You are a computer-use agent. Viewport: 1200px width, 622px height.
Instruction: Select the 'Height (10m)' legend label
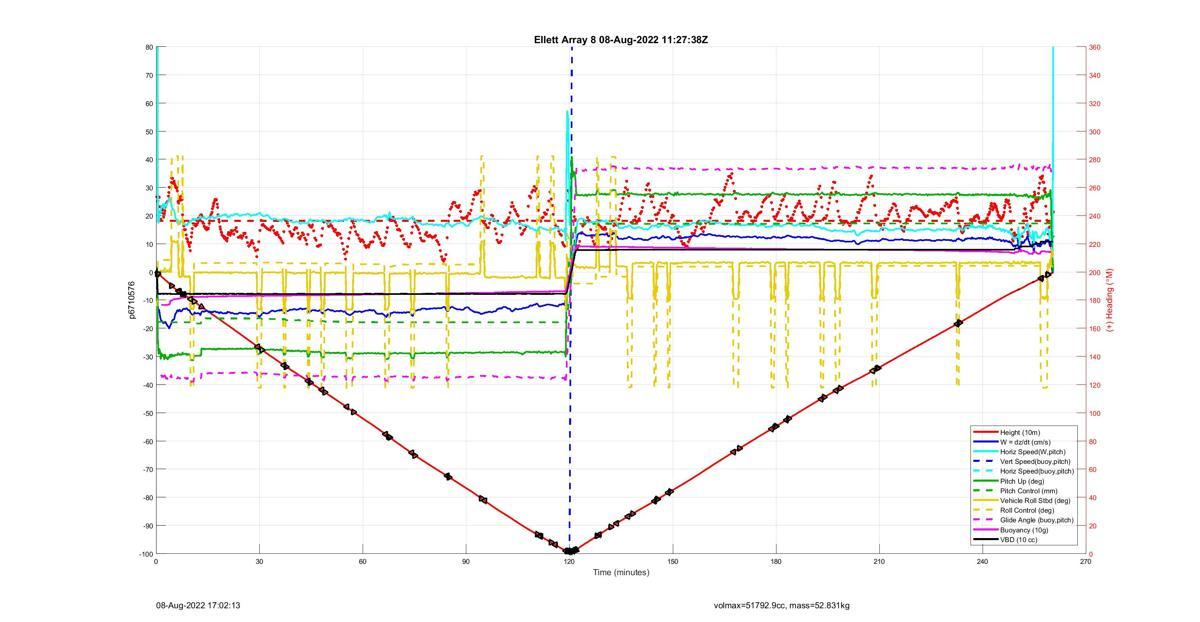point(1020,432)
